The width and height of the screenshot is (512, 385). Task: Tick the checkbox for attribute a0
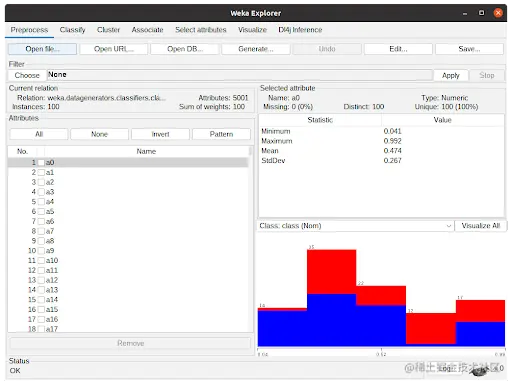pos(41,163)
